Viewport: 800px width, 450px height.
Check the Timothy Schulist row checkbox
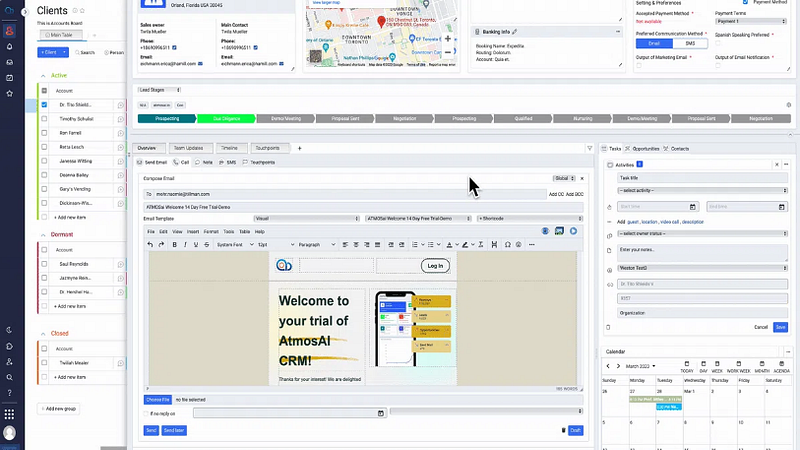44,119
